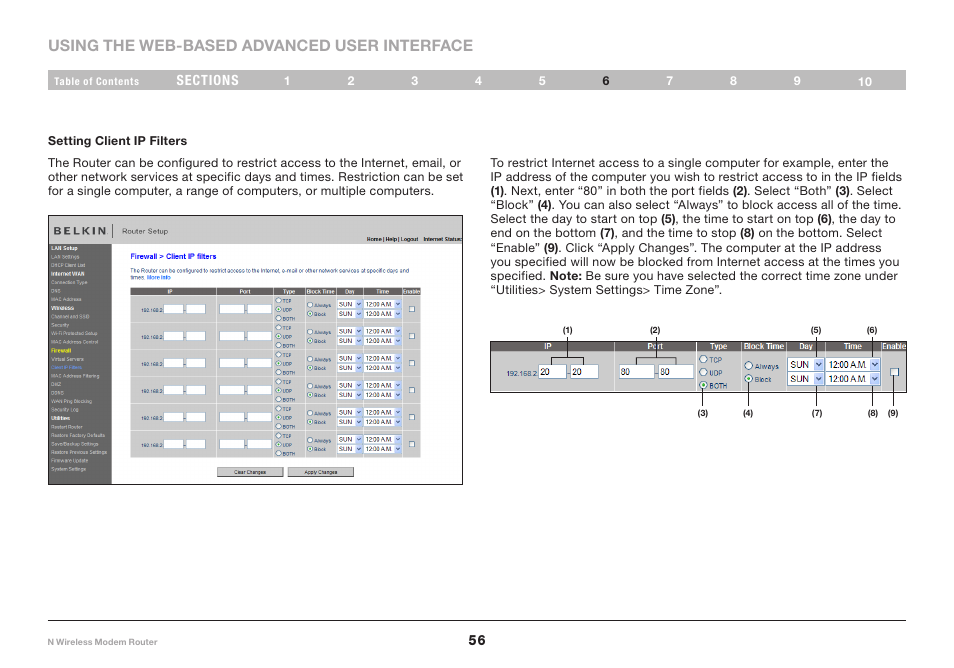Open Restore Factory Defaults in the sidebar
The image size is (954, 668).
click(78, 436)
